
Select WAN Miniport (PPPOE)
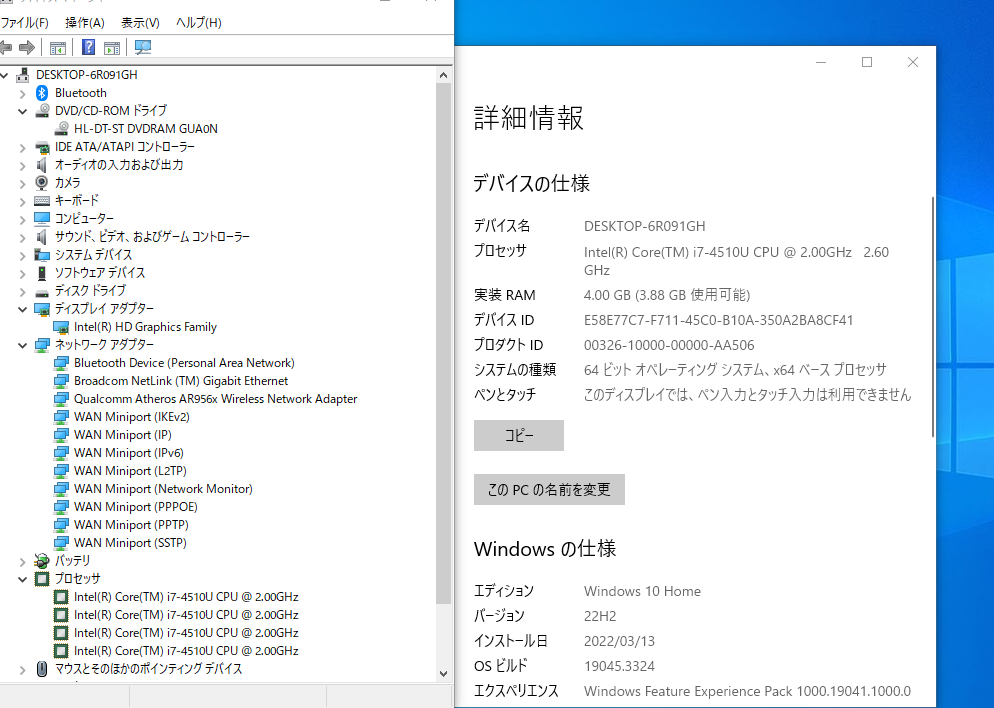pyautogui.click(x=136, y=507)
